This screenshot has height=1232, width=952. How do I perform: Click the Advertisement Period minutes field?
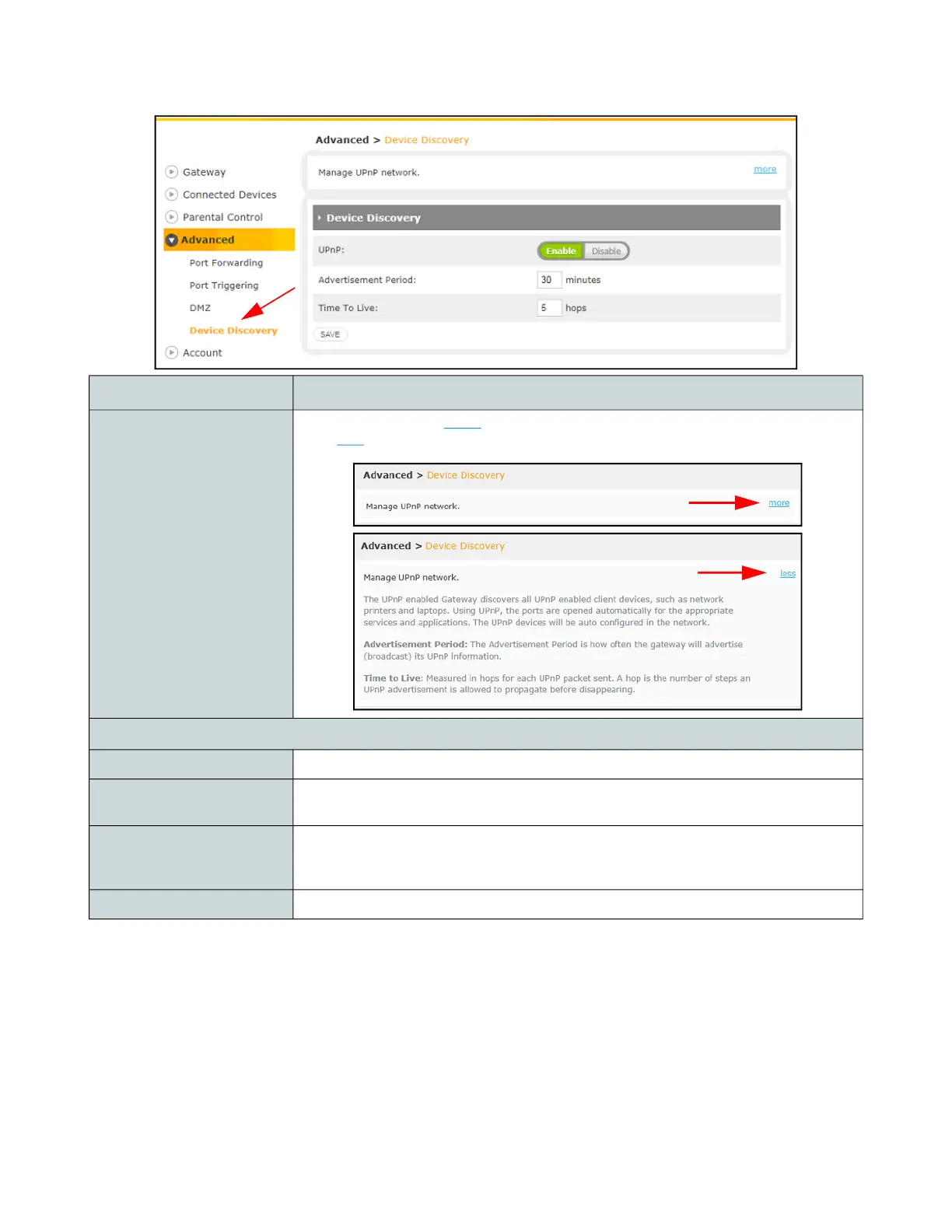pos(549,280)
